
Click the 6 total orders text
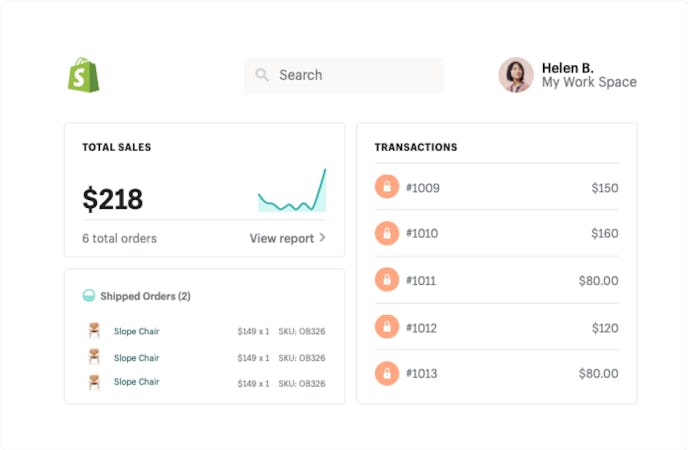pyautogui.click(x=119, y=238)
